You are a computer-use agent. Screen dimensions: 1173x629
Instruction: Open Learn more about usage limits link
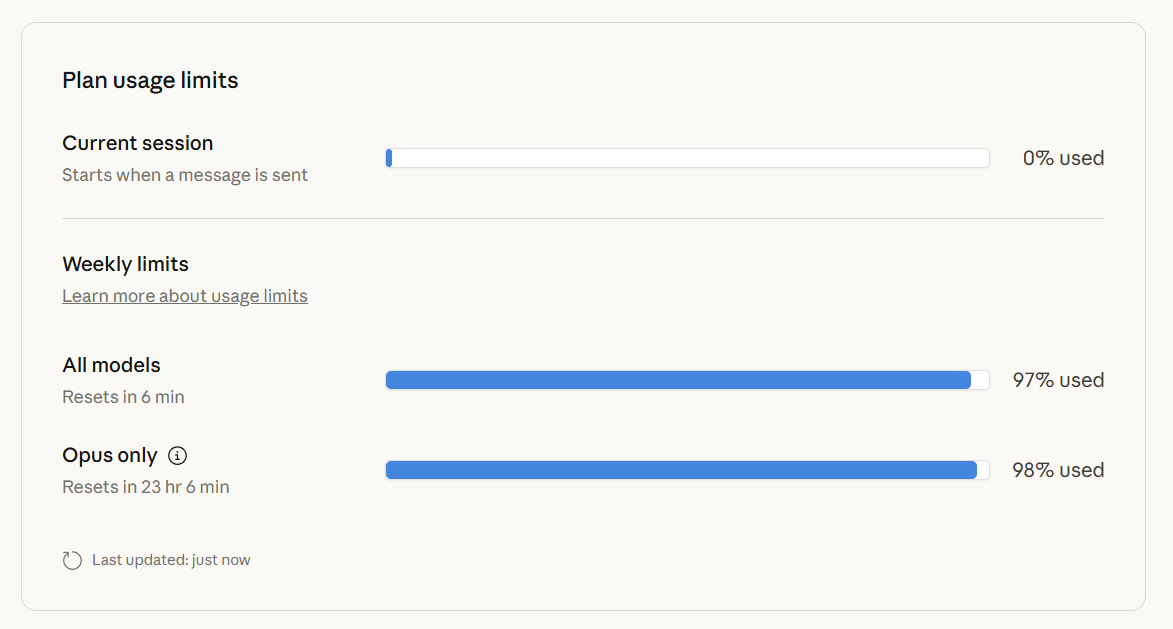pyautogui.click(x=185, y=296)
